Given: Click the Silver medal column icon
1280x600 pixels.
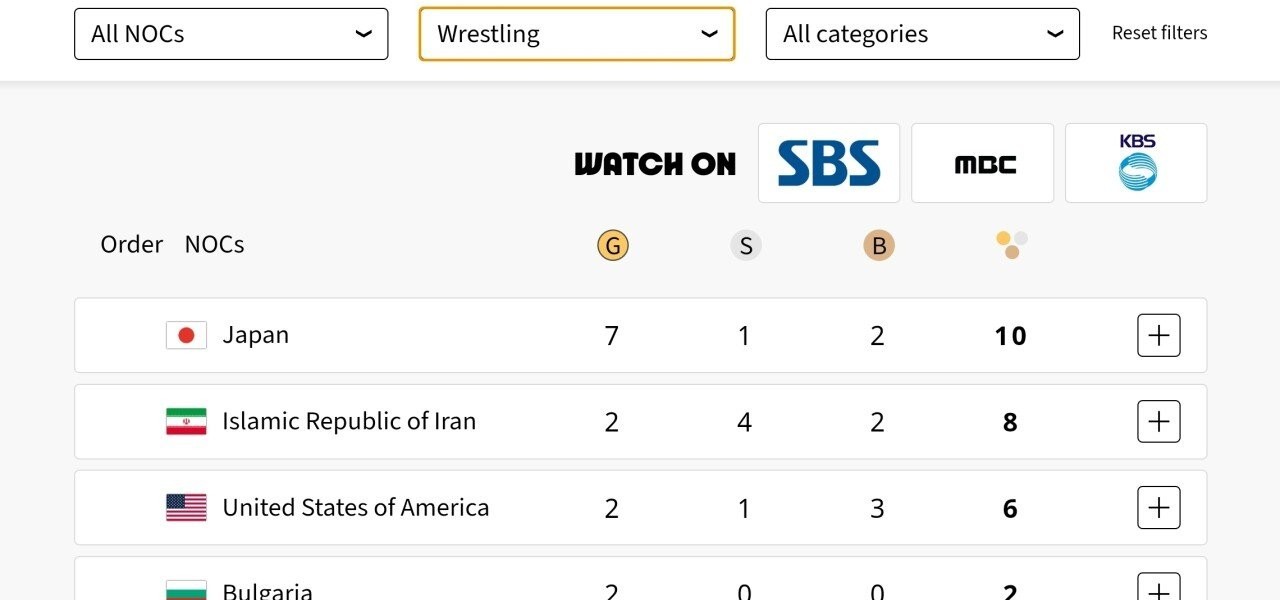Looking at the screenshot, I should pos(745,245).
